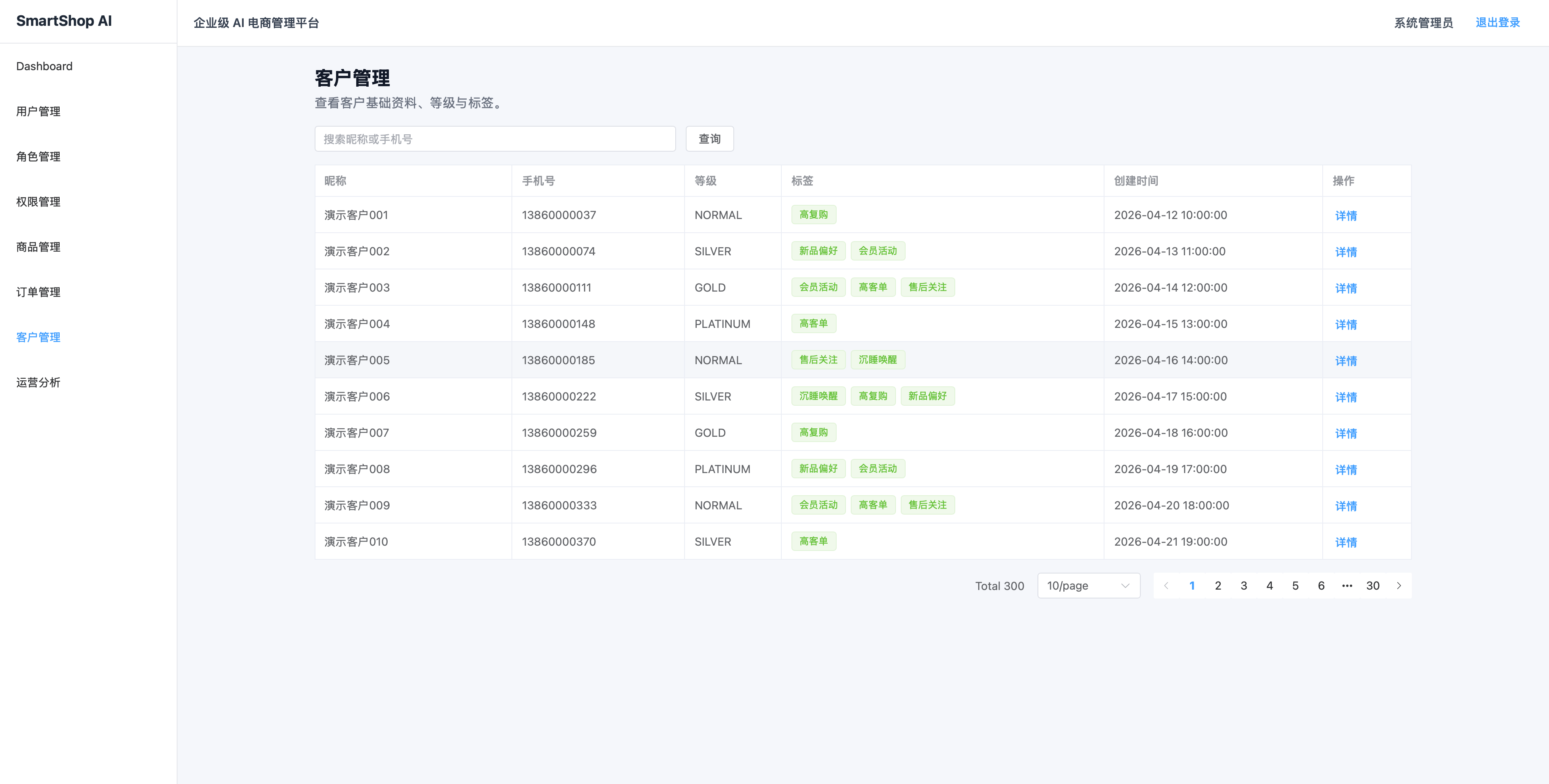The width and height of the screenshot is (1549, 784).
Task: Click 沉睡唤醒 tag on 演示客户005
Action: tap(877, 359)
